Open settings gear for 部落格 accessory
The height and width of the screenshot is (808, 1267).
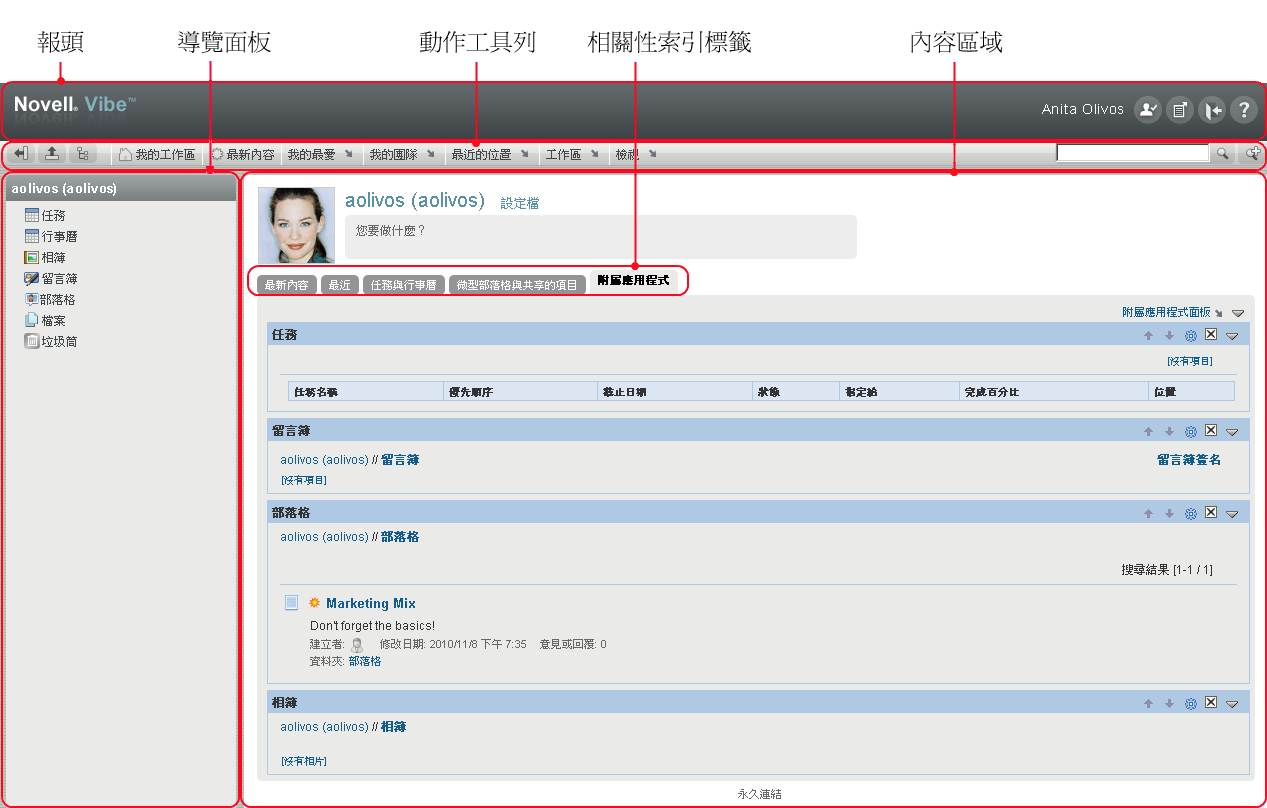pyautogui.click(x=1190, y=514)
